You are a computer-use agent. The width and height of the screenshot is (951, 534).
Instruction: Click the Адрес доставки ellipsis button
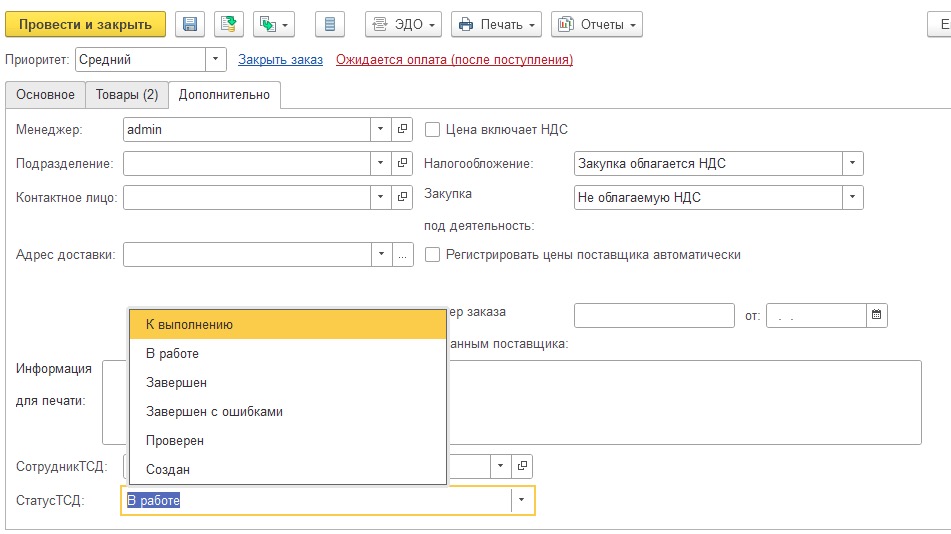click(x=403, y=254)
